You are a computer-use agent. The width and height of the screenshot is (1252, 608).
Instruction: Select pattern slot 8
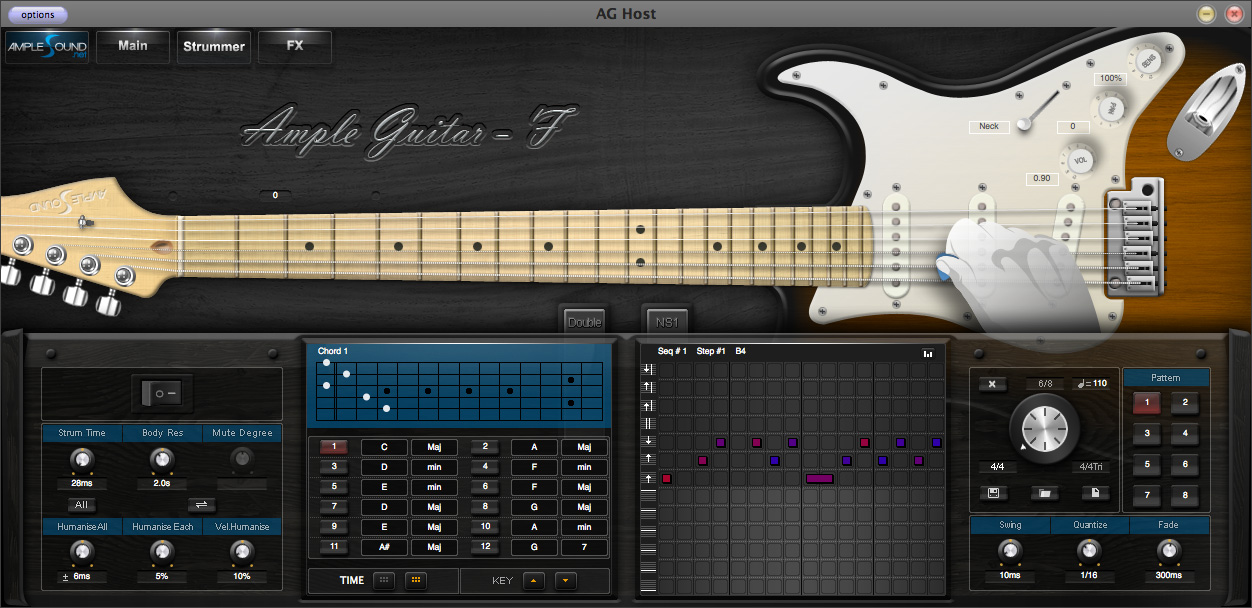coord(1185,496)
